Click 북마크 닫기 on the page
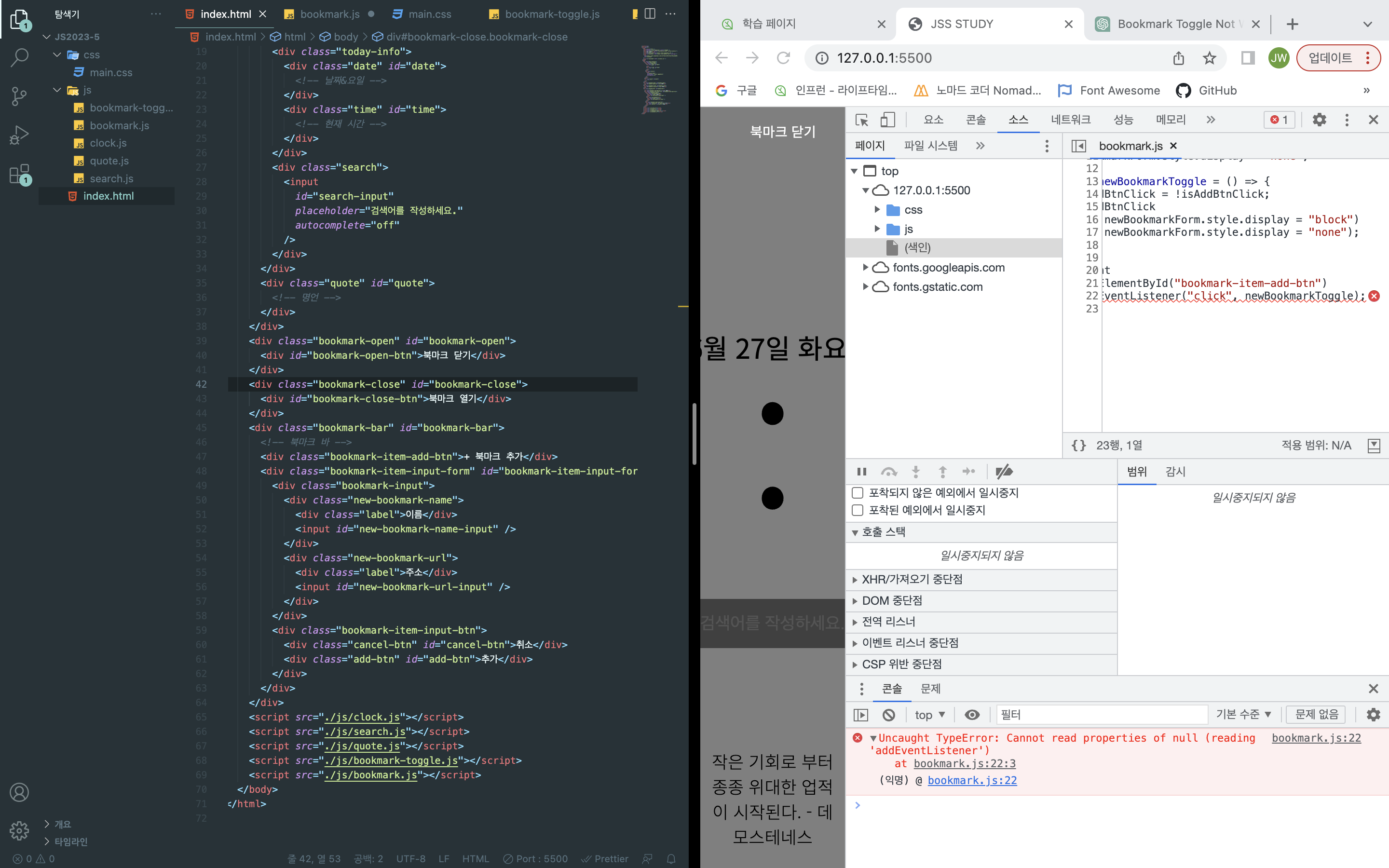This screenshot has width=1389, height=868. [x=782, y=132]
